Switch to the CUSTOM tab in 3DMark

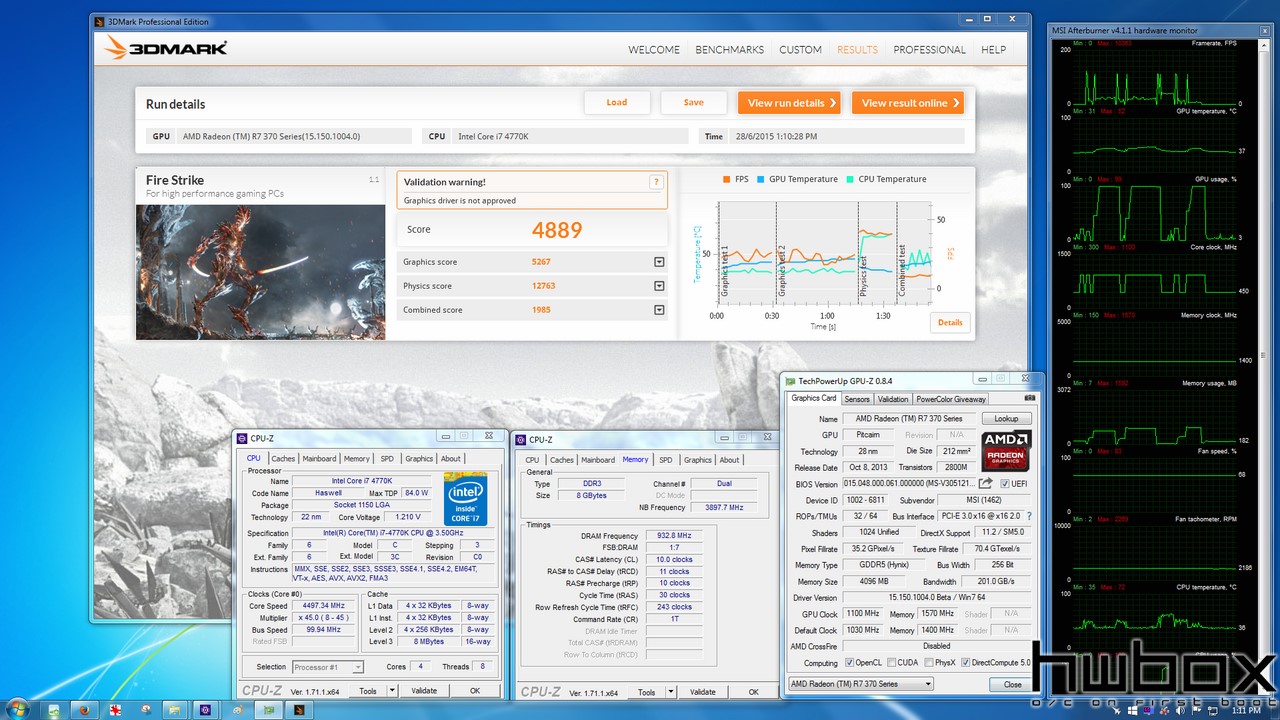pos(800,50)
